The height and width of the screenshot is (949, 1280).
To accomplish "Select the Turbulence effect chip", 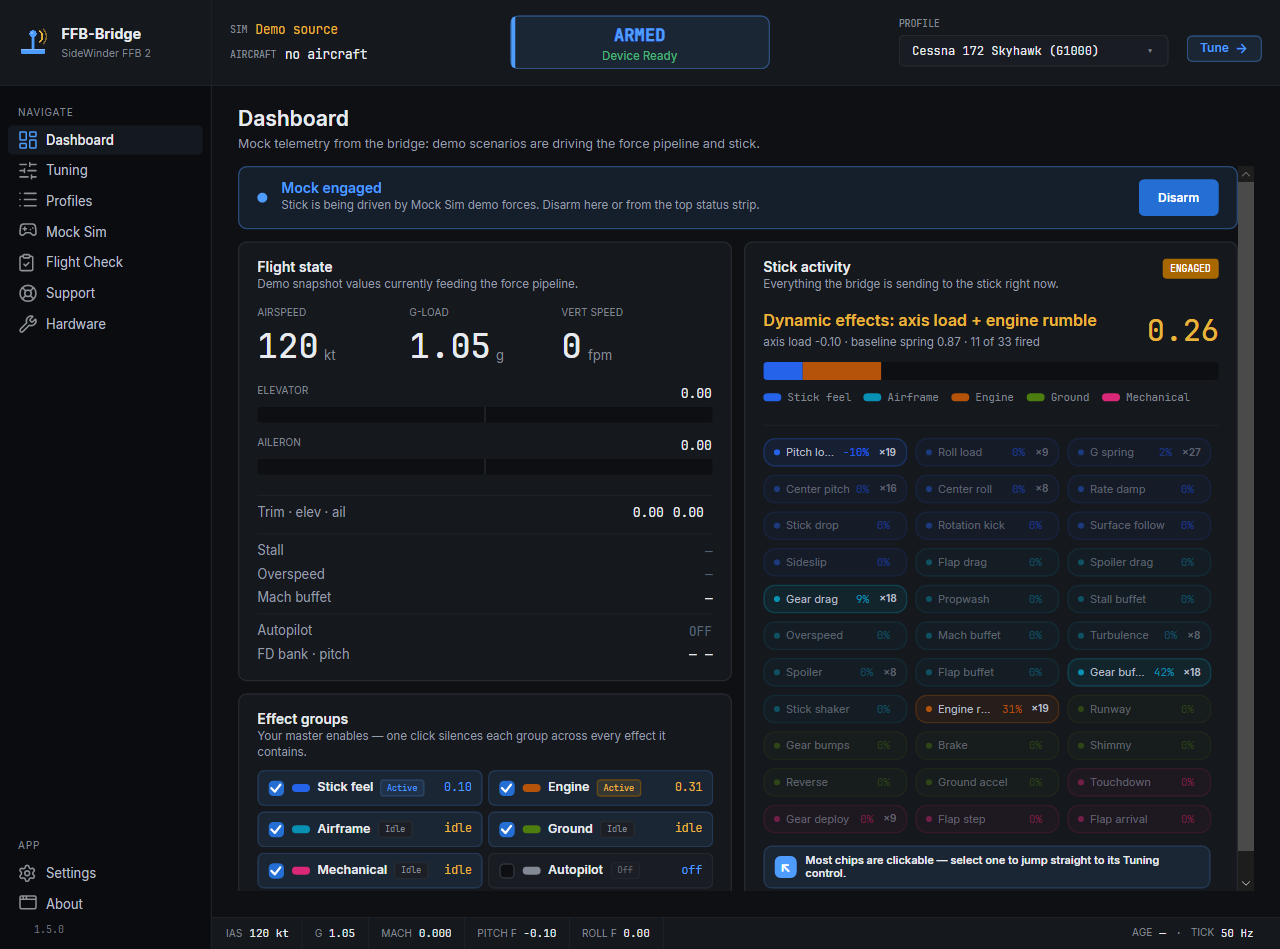I will (x=1139, y=635).
